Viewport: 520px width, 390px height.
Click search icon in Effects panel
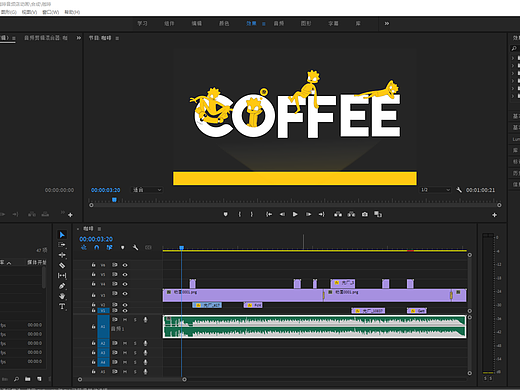point(514,48)
